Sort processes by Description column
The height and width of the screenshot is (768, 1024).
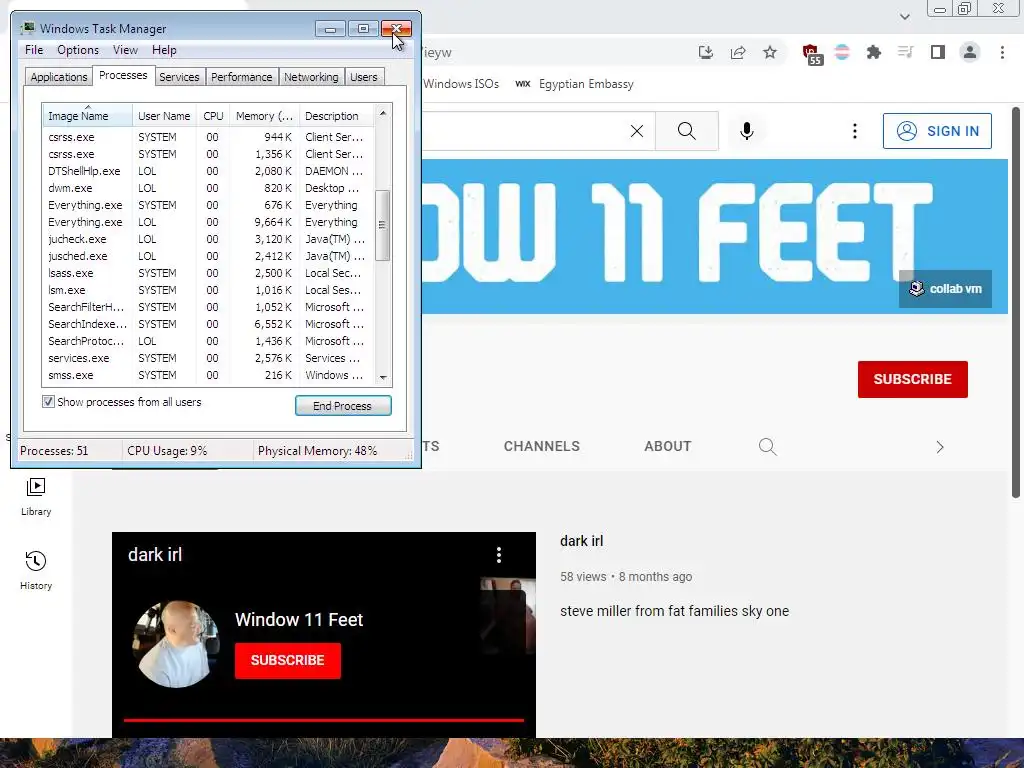pos(336,116)
